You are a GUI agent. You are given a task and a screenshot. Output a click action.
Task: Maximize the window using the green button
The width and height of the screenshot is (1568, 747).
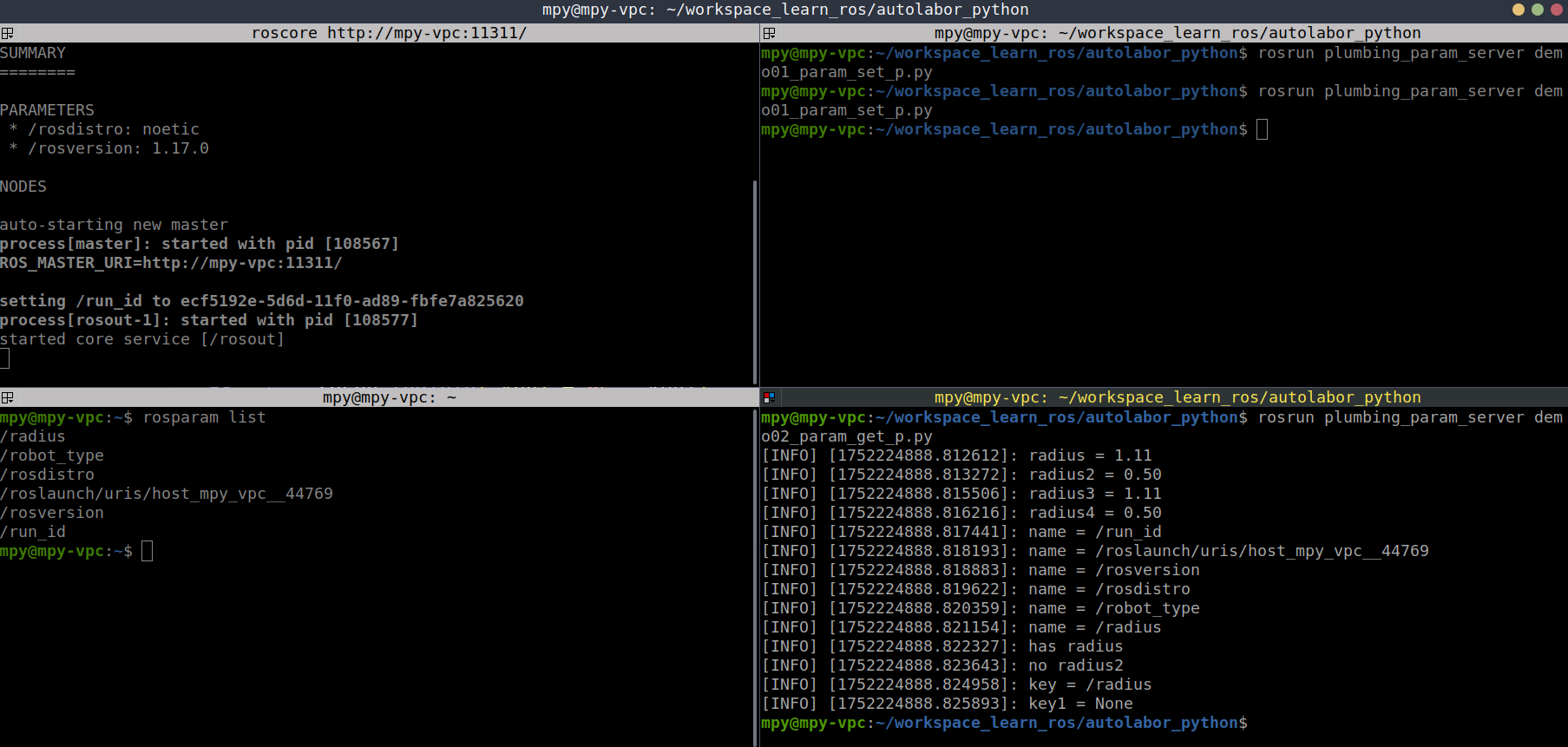(1537, 10)
